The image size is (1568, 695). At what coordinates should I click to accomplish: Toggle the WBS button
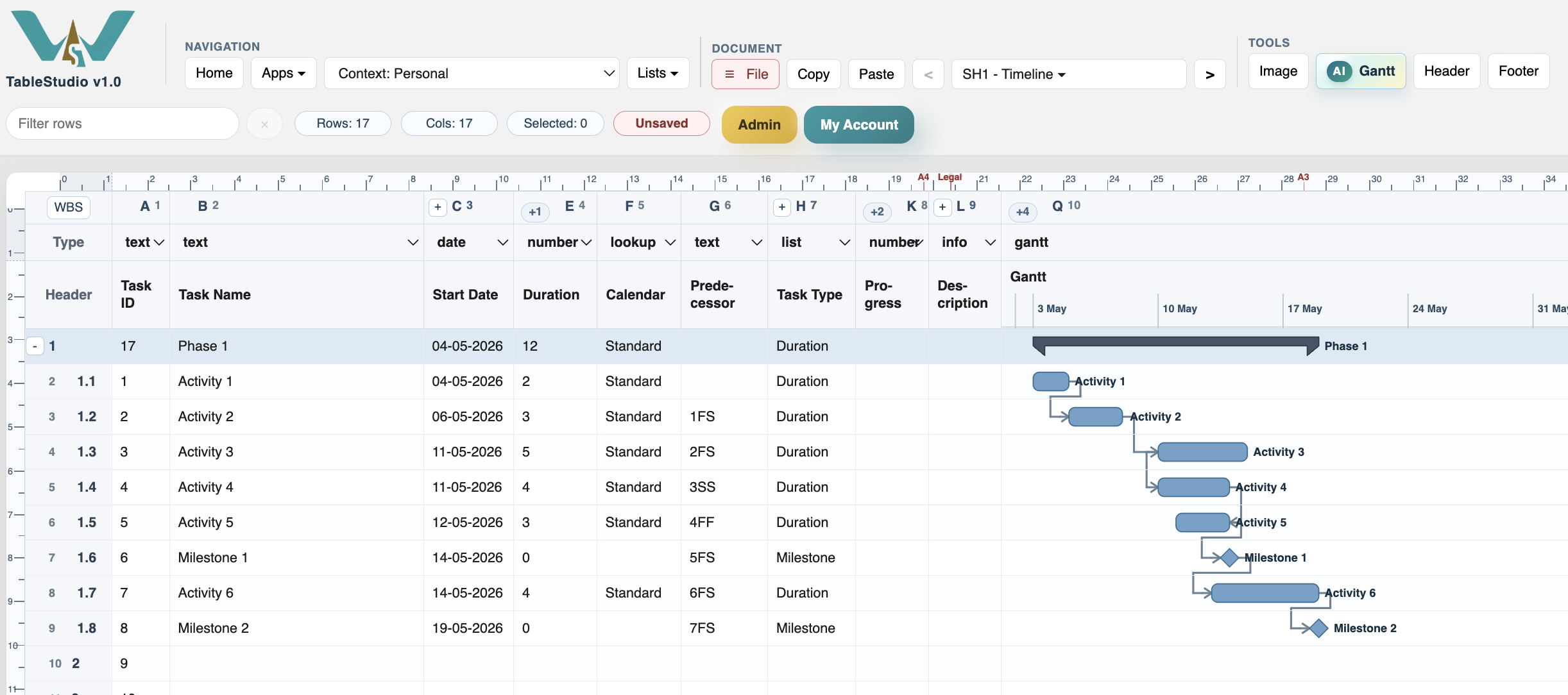(x=69, y=207)
